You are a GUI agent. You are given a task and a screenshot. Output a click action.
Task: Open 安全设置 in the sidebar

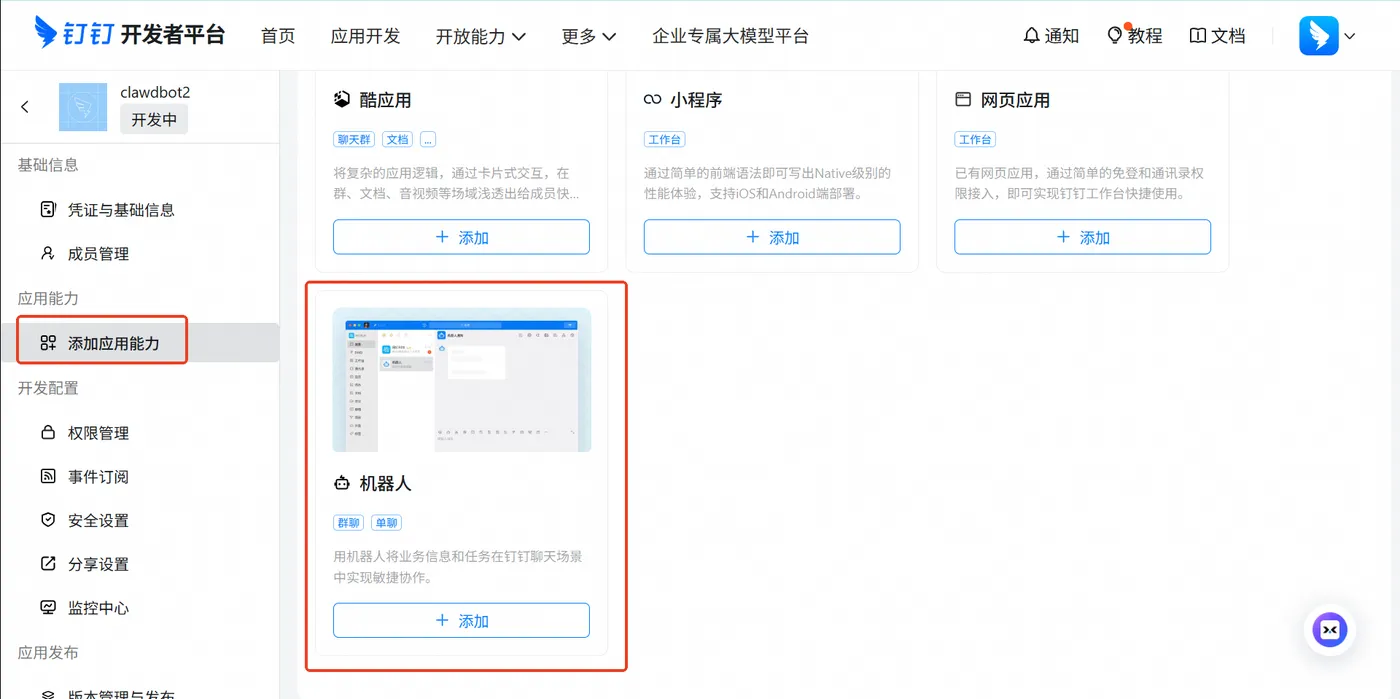tap(140, 521)
